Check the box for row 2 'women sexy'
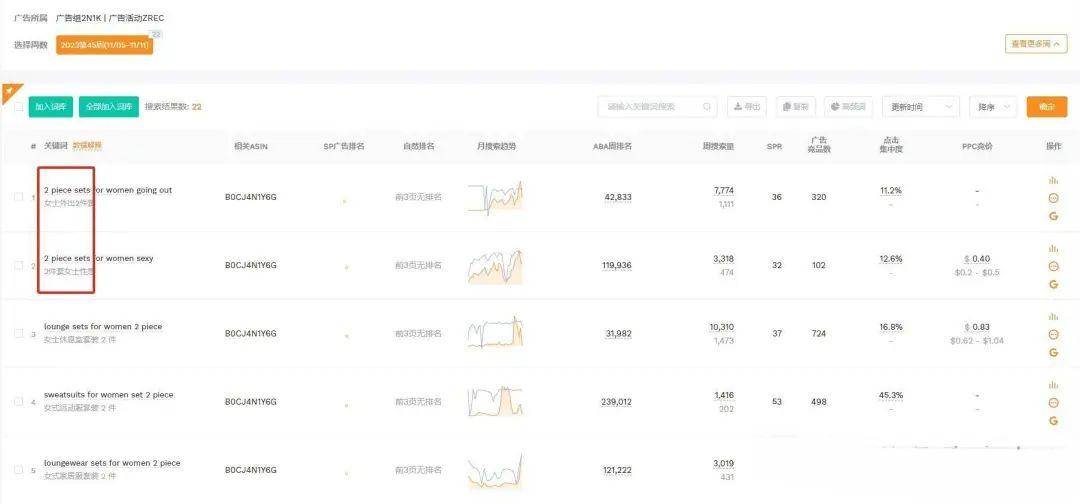Viewport: 1080px width, 504px height. 19,265
